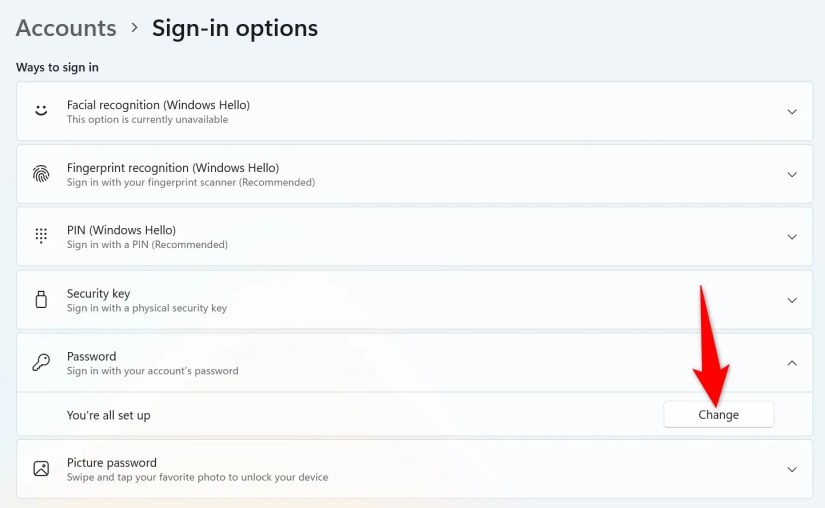This screenshot has height=508, width=825.
Task: Open the PIN (Windows Hello) title
Action: 121,230
